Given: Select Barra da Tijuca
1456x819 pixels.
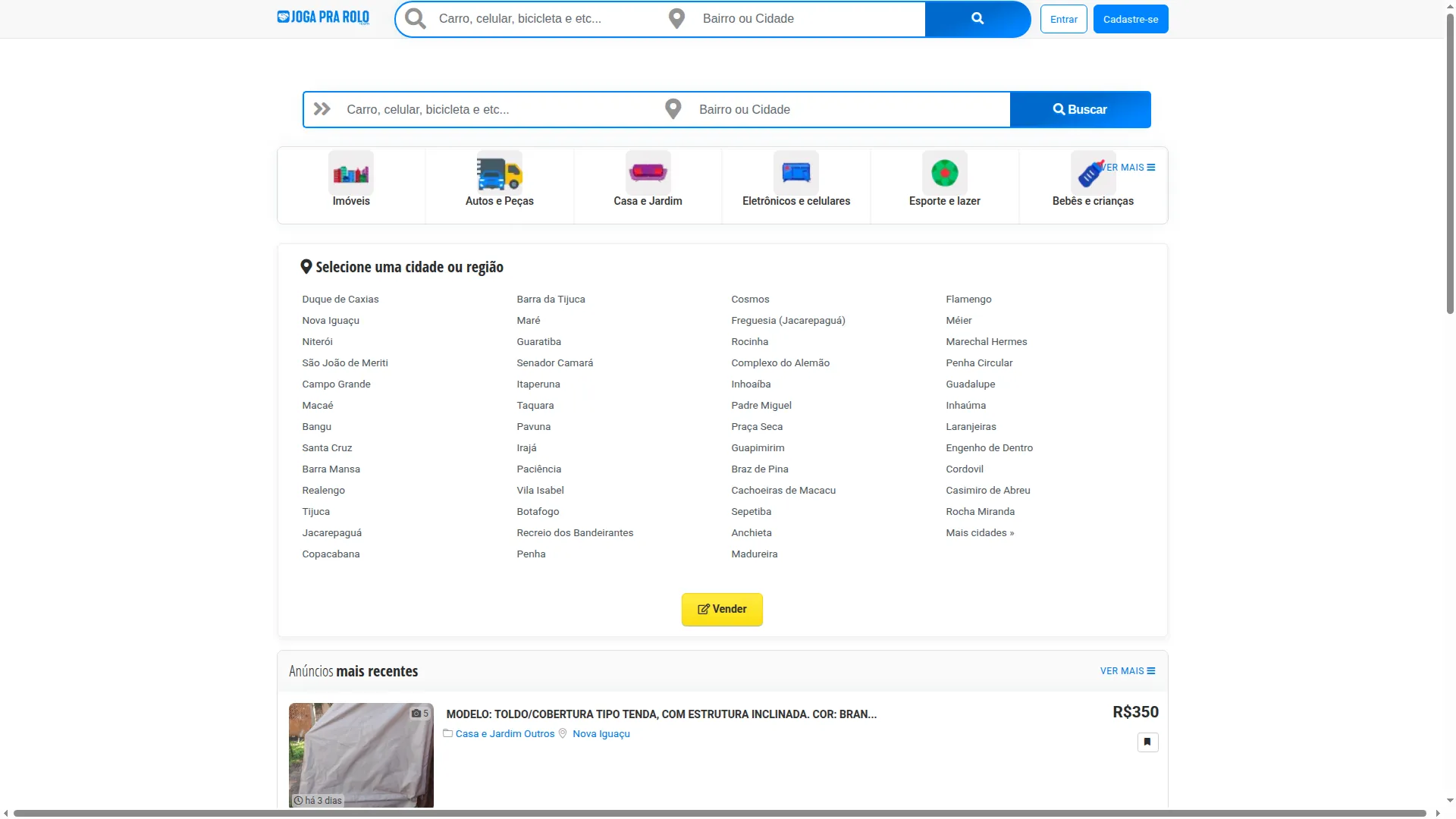Looking at the screenshot, I should point(551,299).
